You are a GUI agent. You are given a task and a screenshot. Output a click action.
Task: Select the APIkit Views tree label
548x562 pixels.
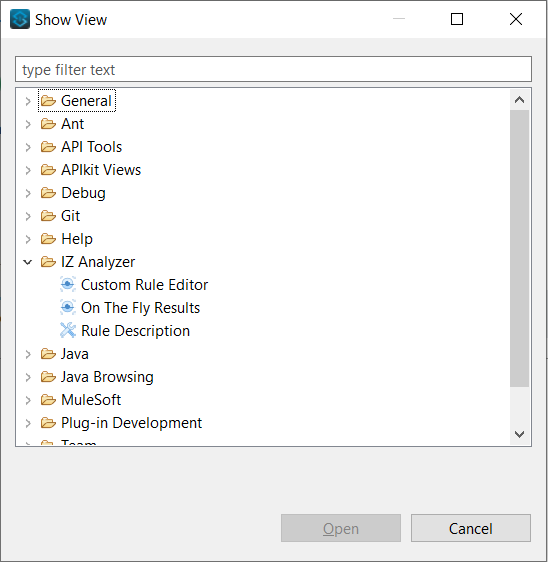pyautogui.click(x=101, y=170)
